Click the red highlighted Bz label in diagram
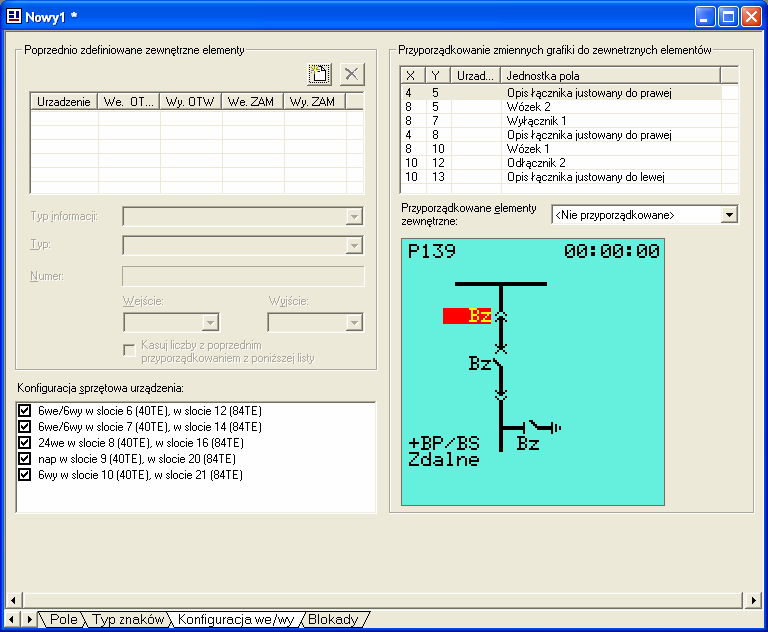Screen dimensions: 768x632 point(467,316)
